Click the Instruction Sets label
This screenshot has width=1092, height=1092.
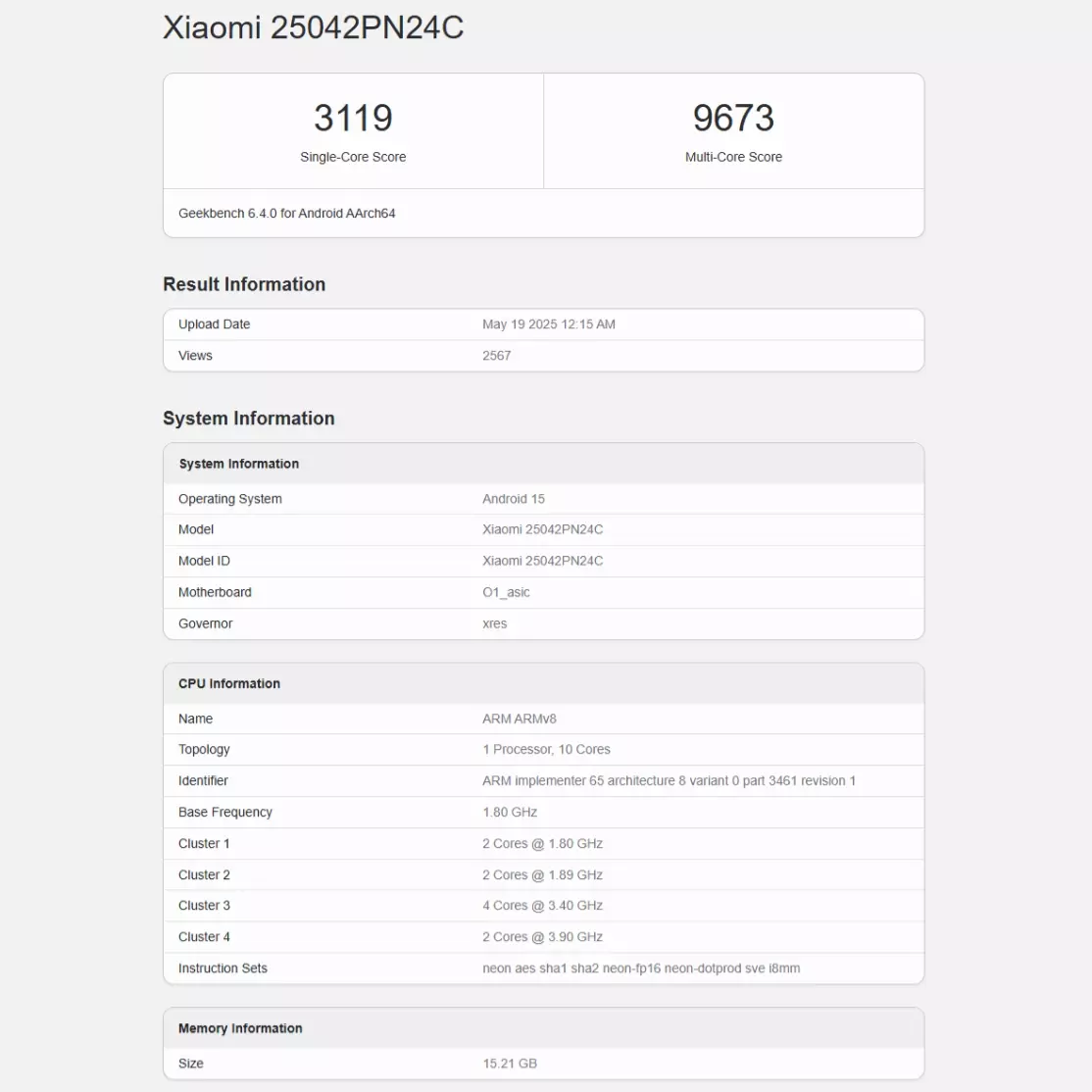click(223, 968)
